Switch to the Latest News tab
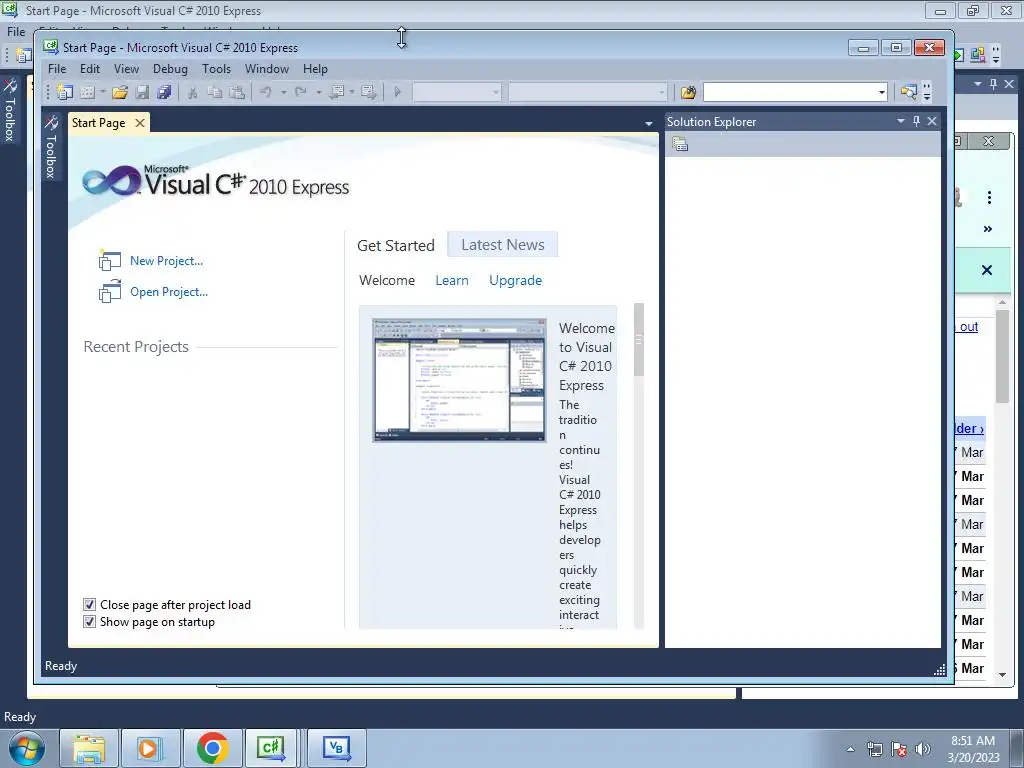Viewport: 1024px width, 768px height. tap(503, 244)
